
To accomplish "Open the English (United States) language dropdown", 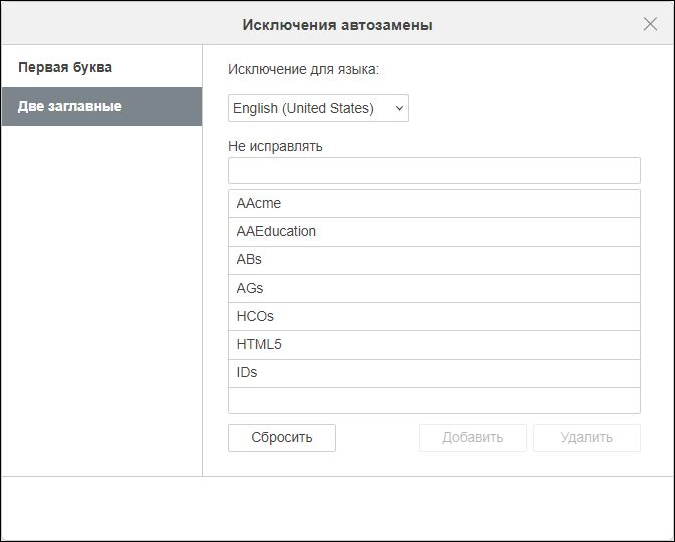I will coord(318,108).
